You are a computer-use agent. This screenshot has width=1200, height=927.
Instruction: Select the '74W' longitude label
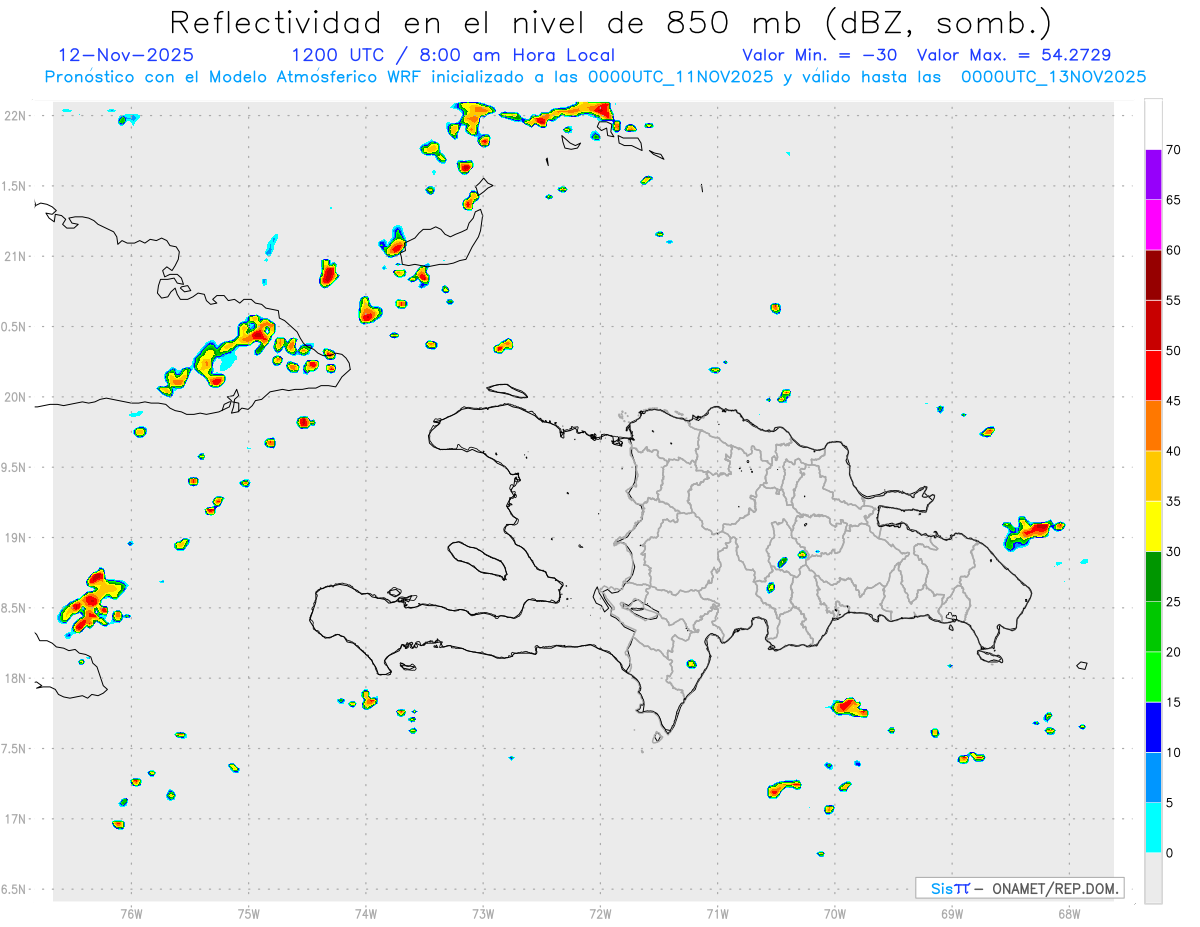(x=366, y=913)
